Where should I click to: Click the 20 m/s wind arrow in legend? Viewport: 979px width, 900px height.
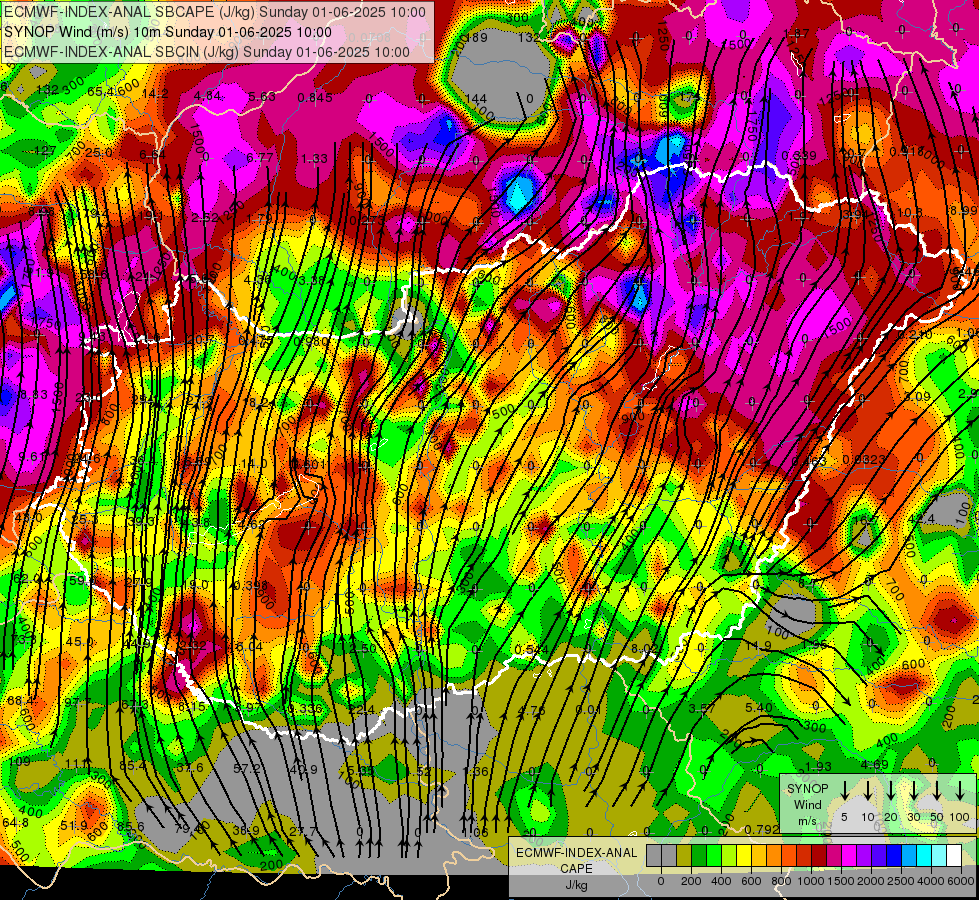tap(890, 790)
